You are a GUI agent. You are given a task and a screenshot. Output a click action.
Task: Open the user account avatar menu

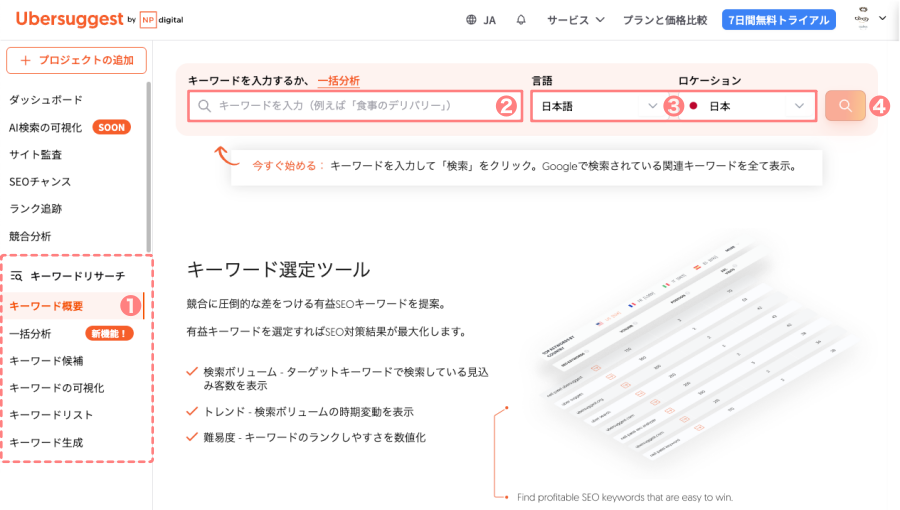[x=870, y=18]
